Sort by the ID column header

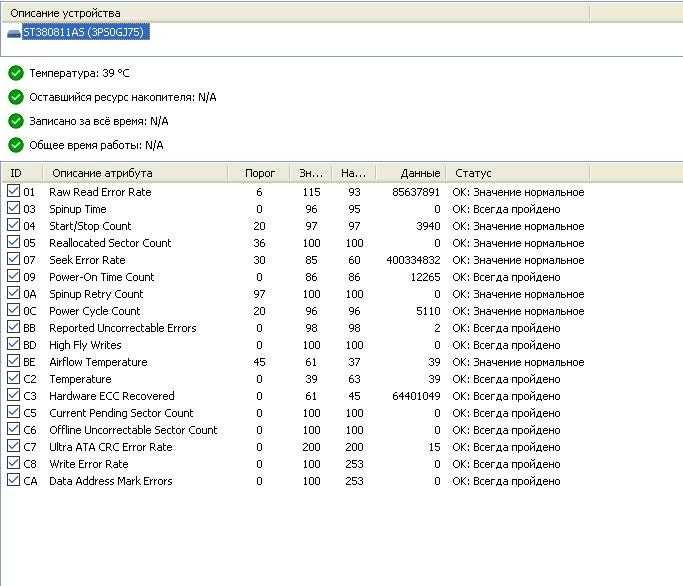pyautogui.click(x=22, y=173)
